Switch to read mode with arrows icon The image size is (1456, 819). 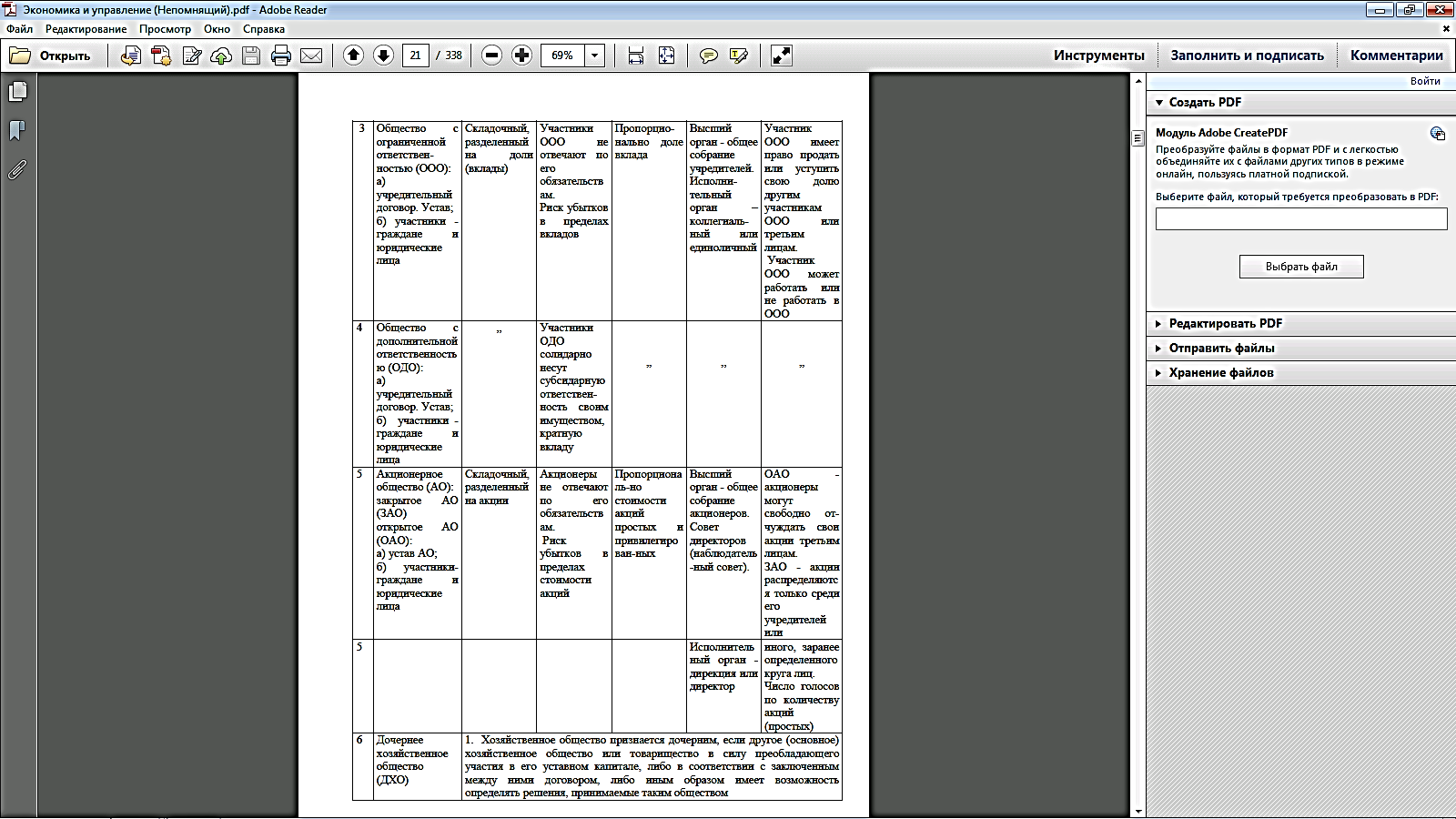(781, 56)
